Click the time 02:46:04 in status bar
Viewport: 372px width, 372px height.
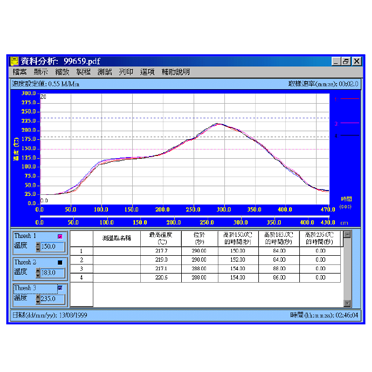(347, 315)
